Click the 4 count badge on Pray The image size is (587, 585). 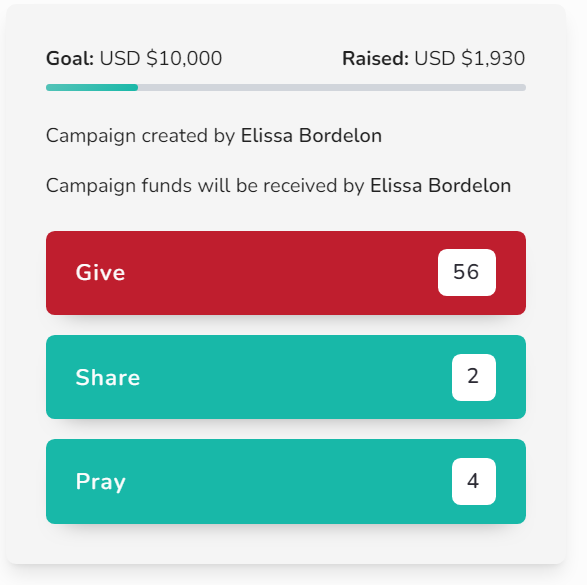point(474,481)
